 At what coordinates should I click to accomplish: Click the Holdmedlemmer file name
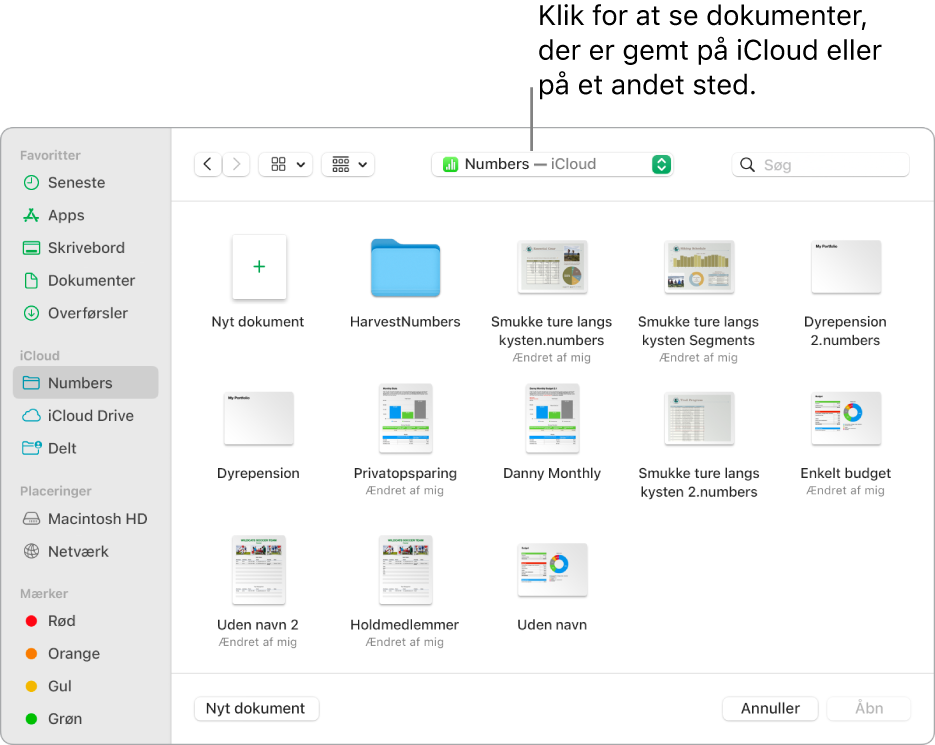click(x=405, y=625)
